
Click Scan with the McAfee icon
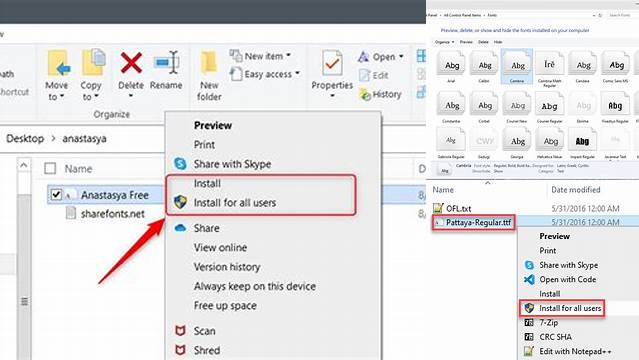(x=204, y=331)
